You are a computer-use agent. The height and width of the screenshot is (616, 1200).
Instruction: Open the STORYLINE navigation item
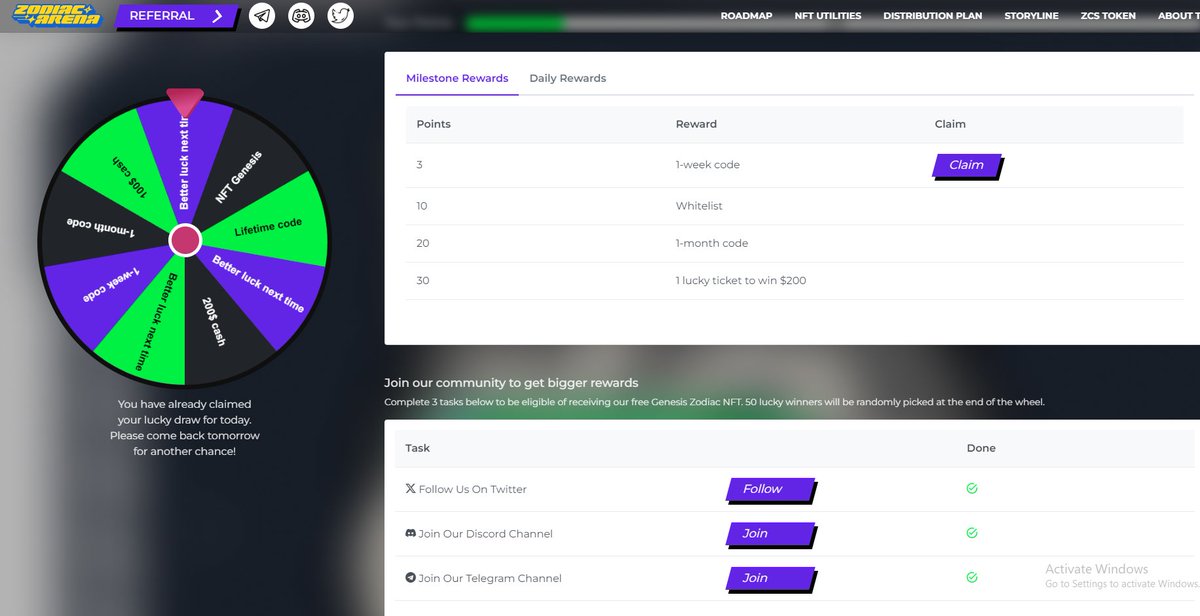(1031, 15)
